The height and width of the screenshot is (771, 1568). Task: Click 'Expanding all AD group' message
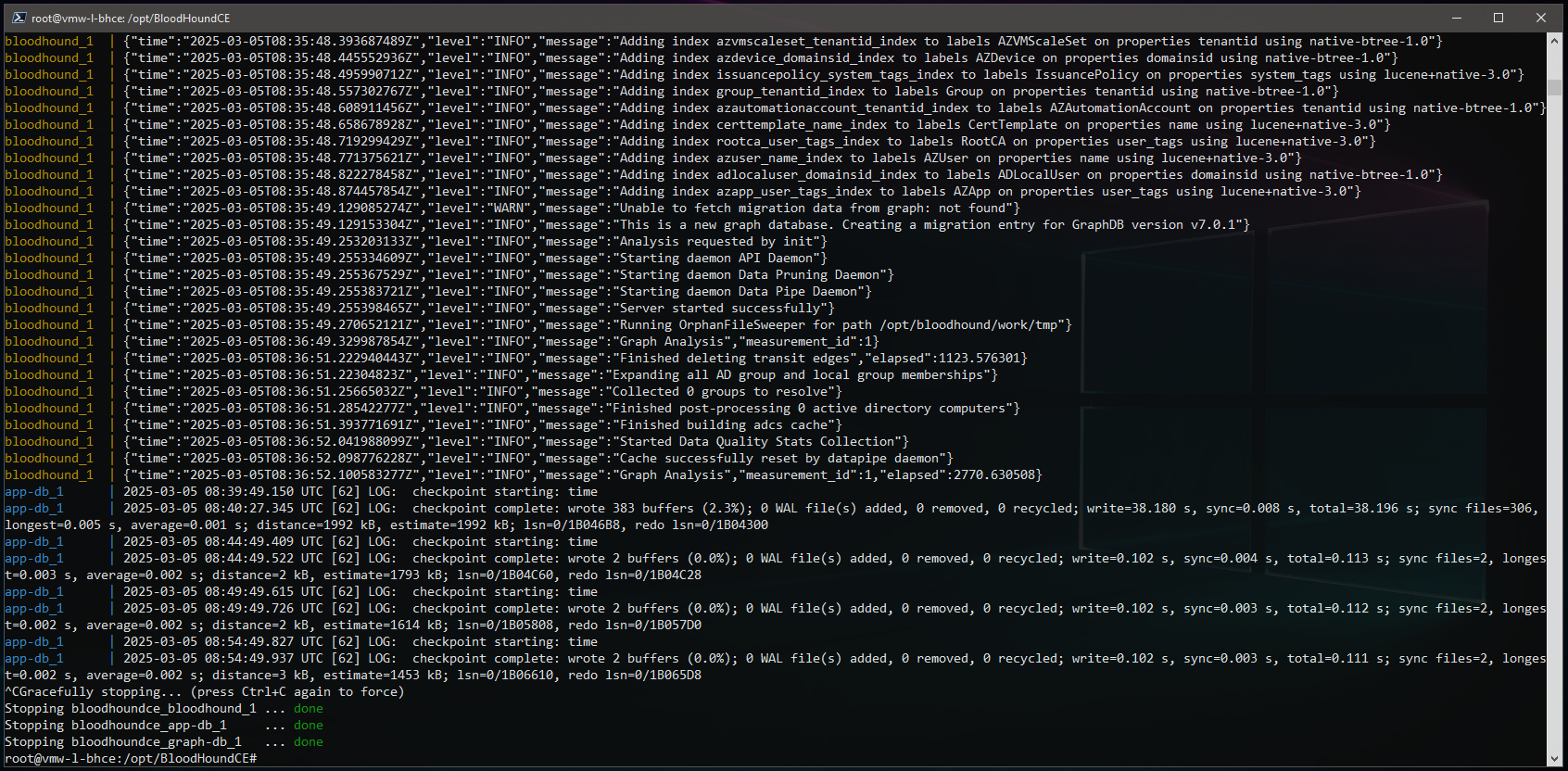[797, 375]
